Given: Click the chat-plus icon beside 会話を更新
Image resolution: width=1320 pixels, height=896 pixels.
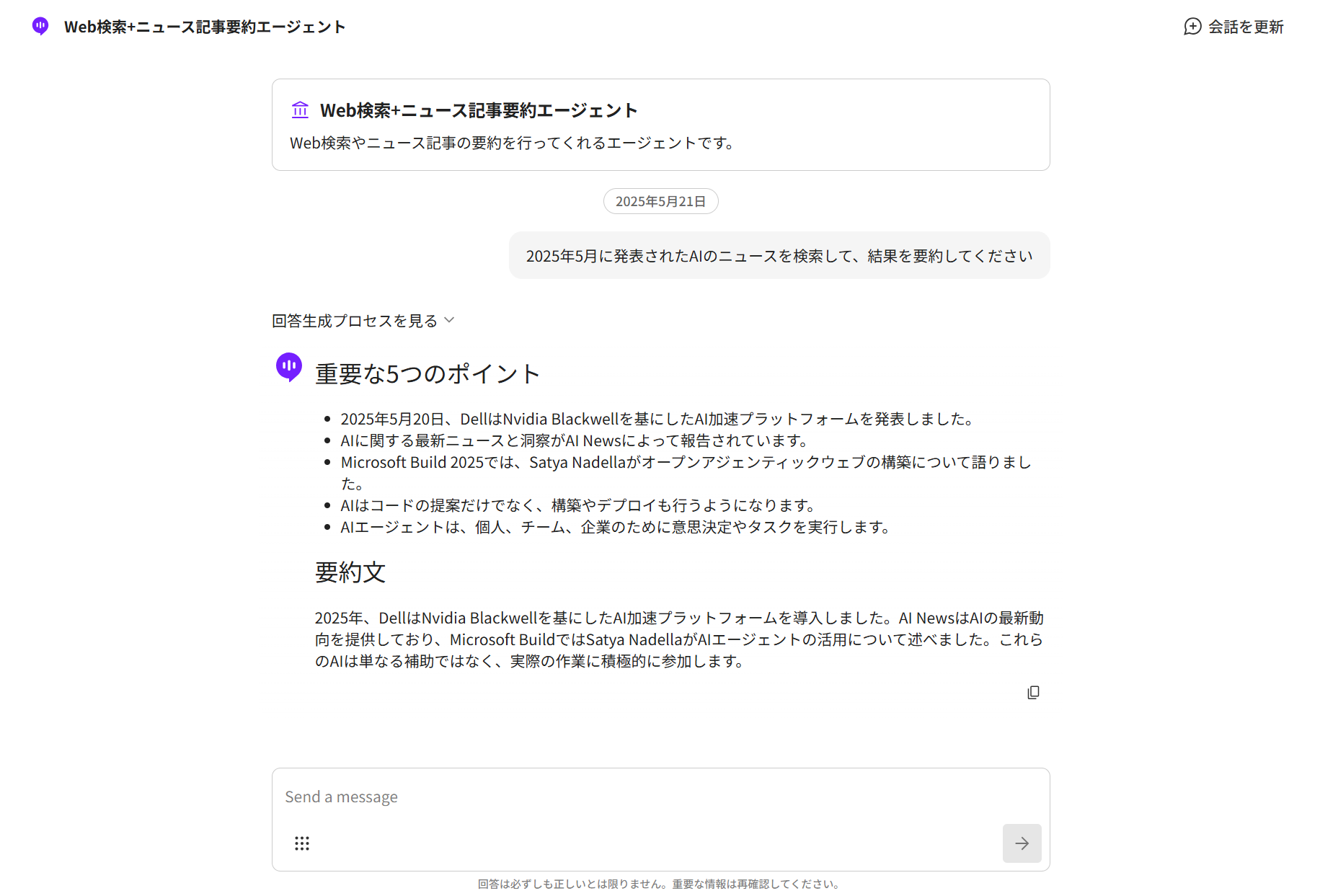Looking at the screenshot, I should 1192,27.
